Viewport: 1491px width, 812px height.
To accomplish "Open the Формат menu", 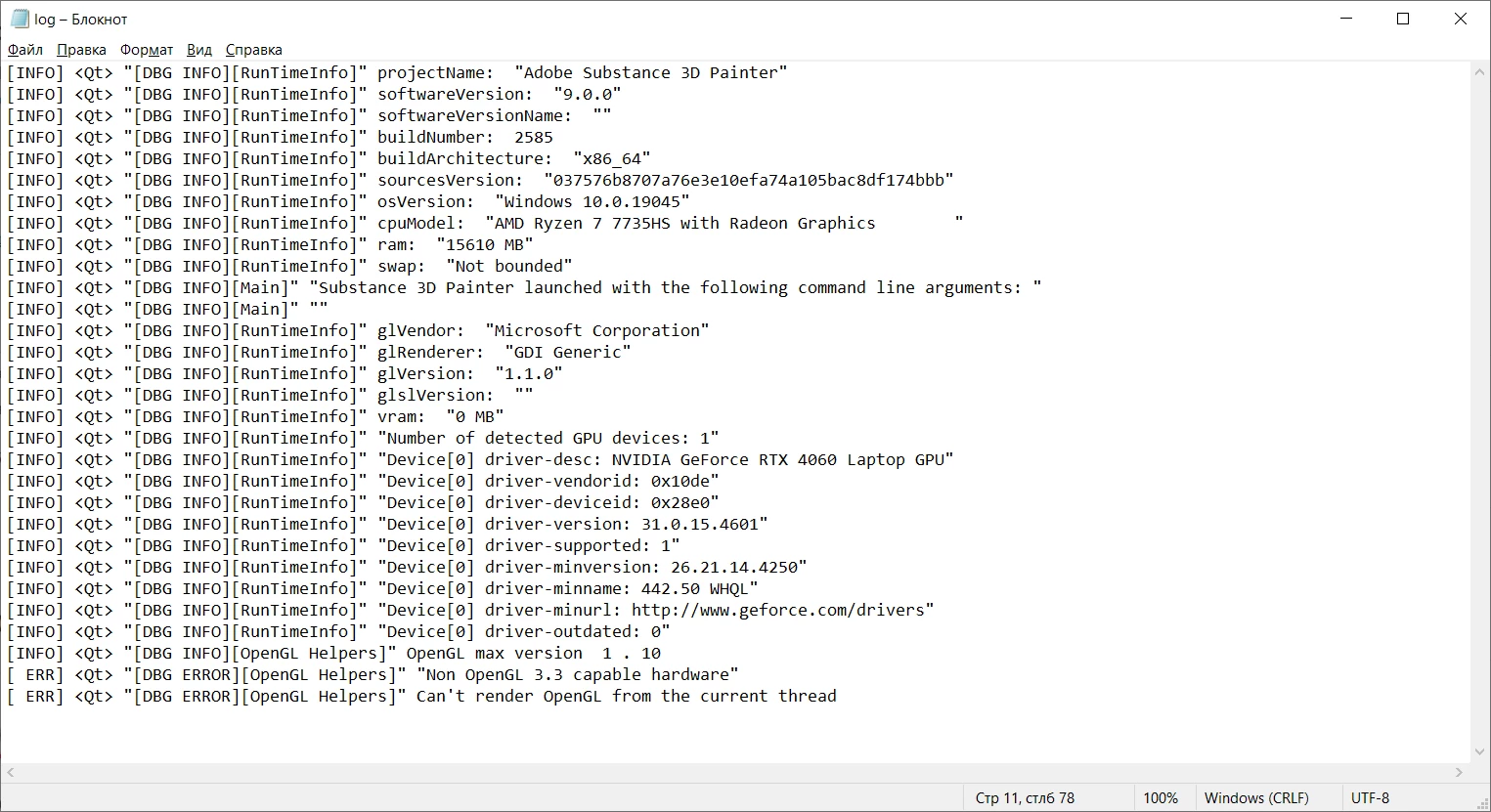I will point(147,50).
